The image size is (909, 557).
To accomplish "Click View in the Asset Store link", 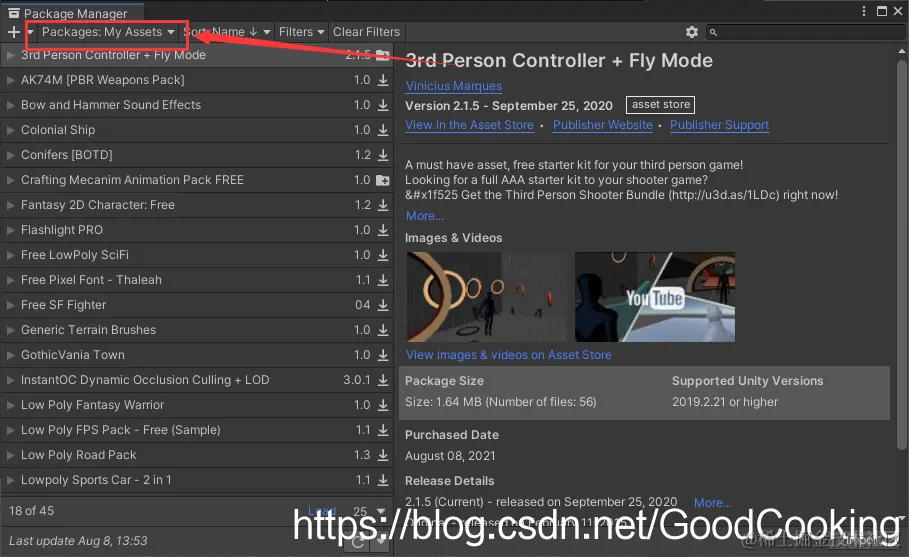I will pos(470,125).
